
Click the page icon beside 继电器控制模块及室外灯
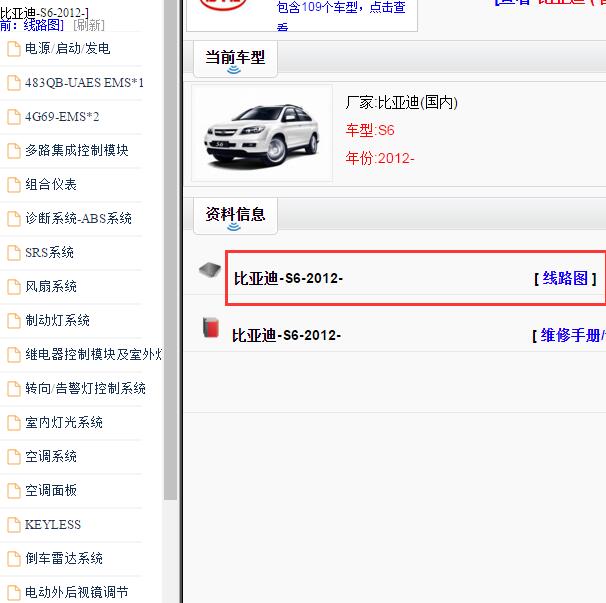click(x=14, y=355)
